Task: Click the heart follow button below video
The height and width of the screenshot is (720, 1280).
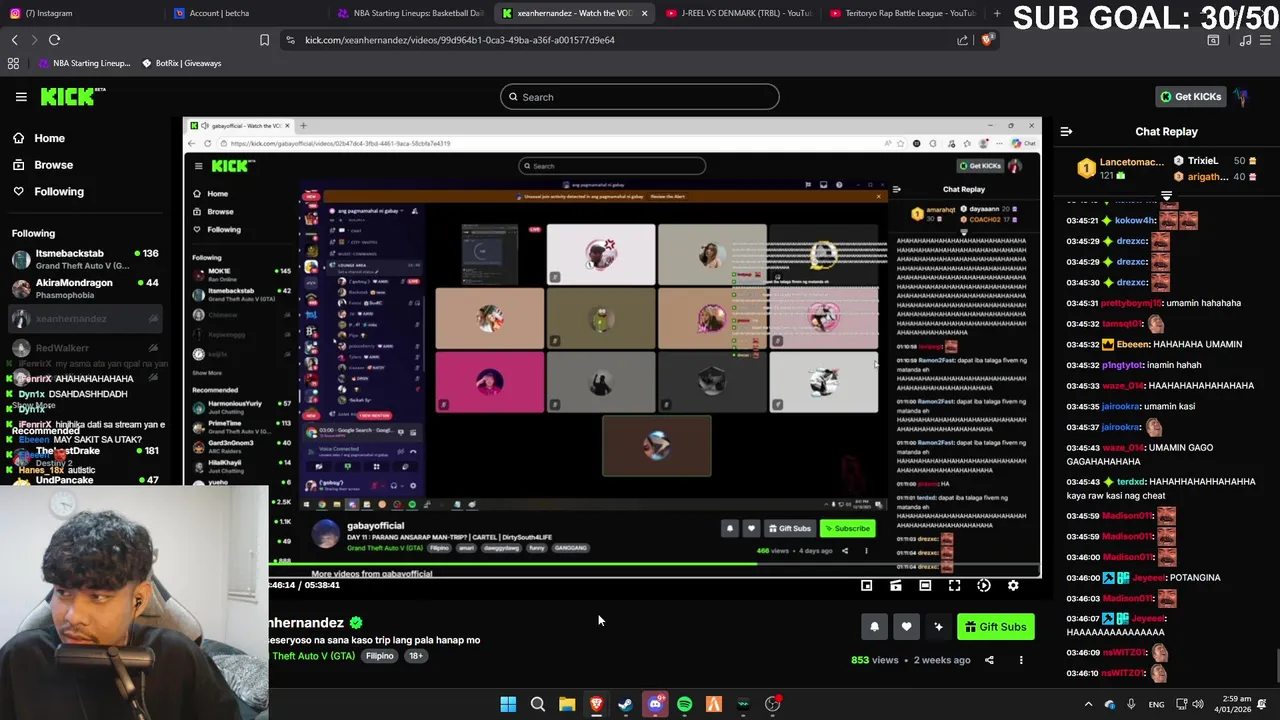Action: tap(906, 627)
